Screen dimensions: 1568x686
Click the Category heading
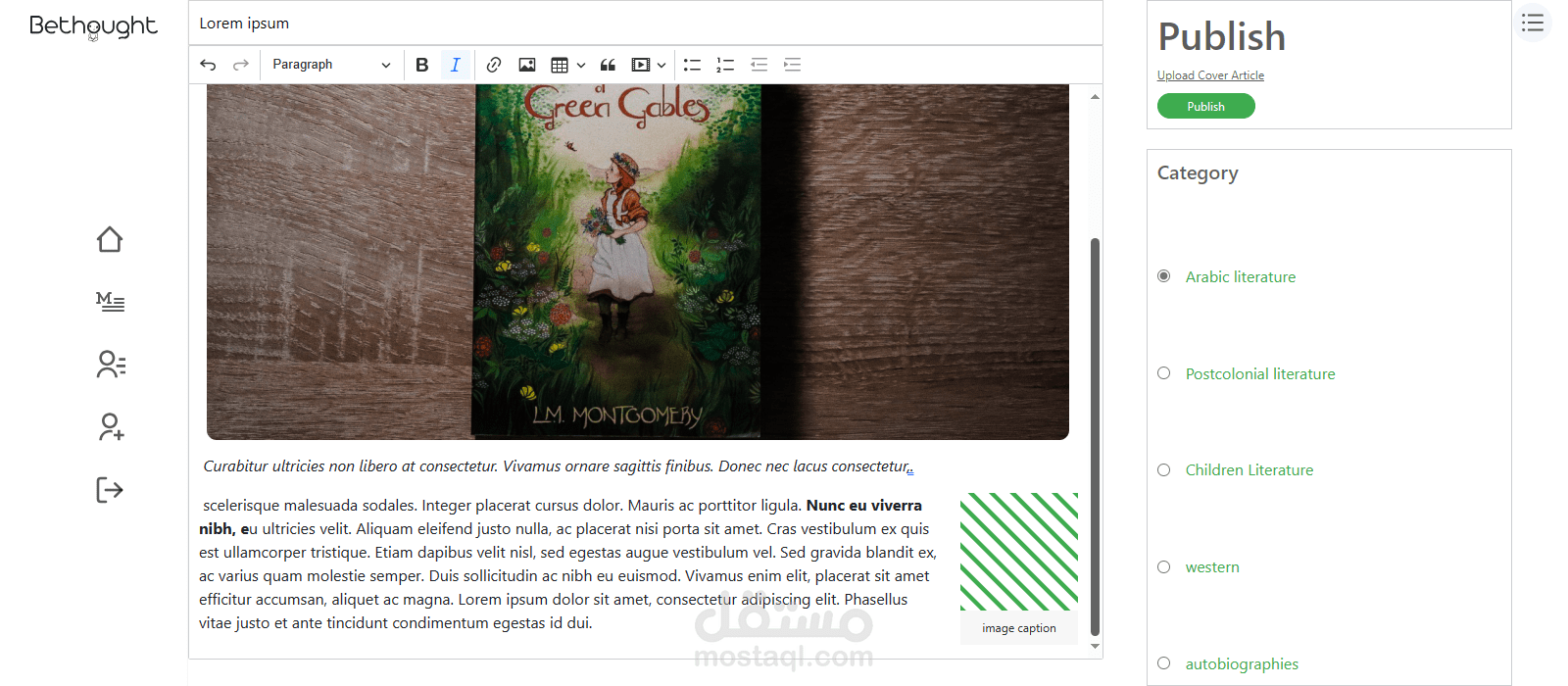pyautogui.click(x=1198, y=173)
